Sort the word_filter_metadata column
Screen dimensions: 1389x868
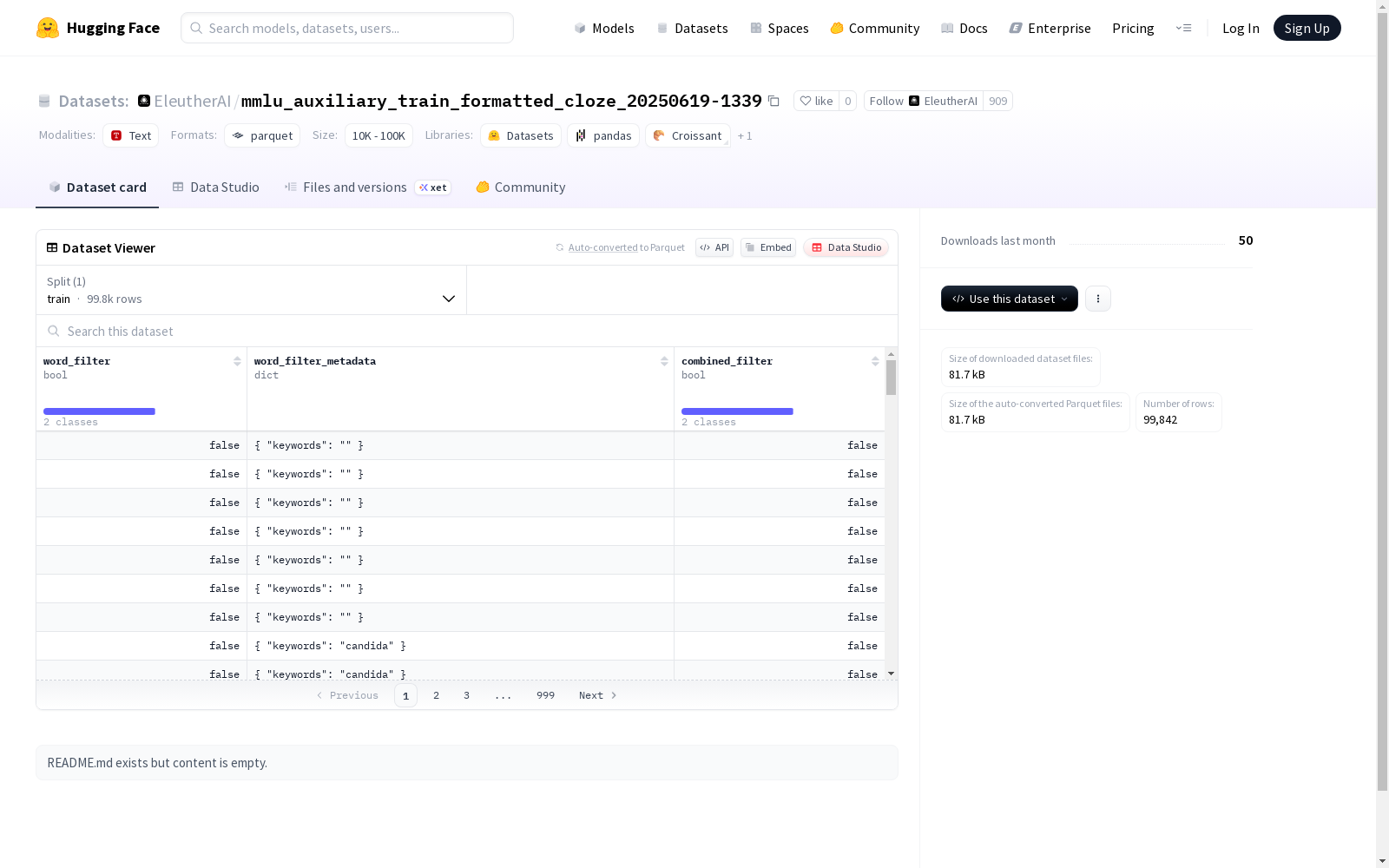click(664, 361)
